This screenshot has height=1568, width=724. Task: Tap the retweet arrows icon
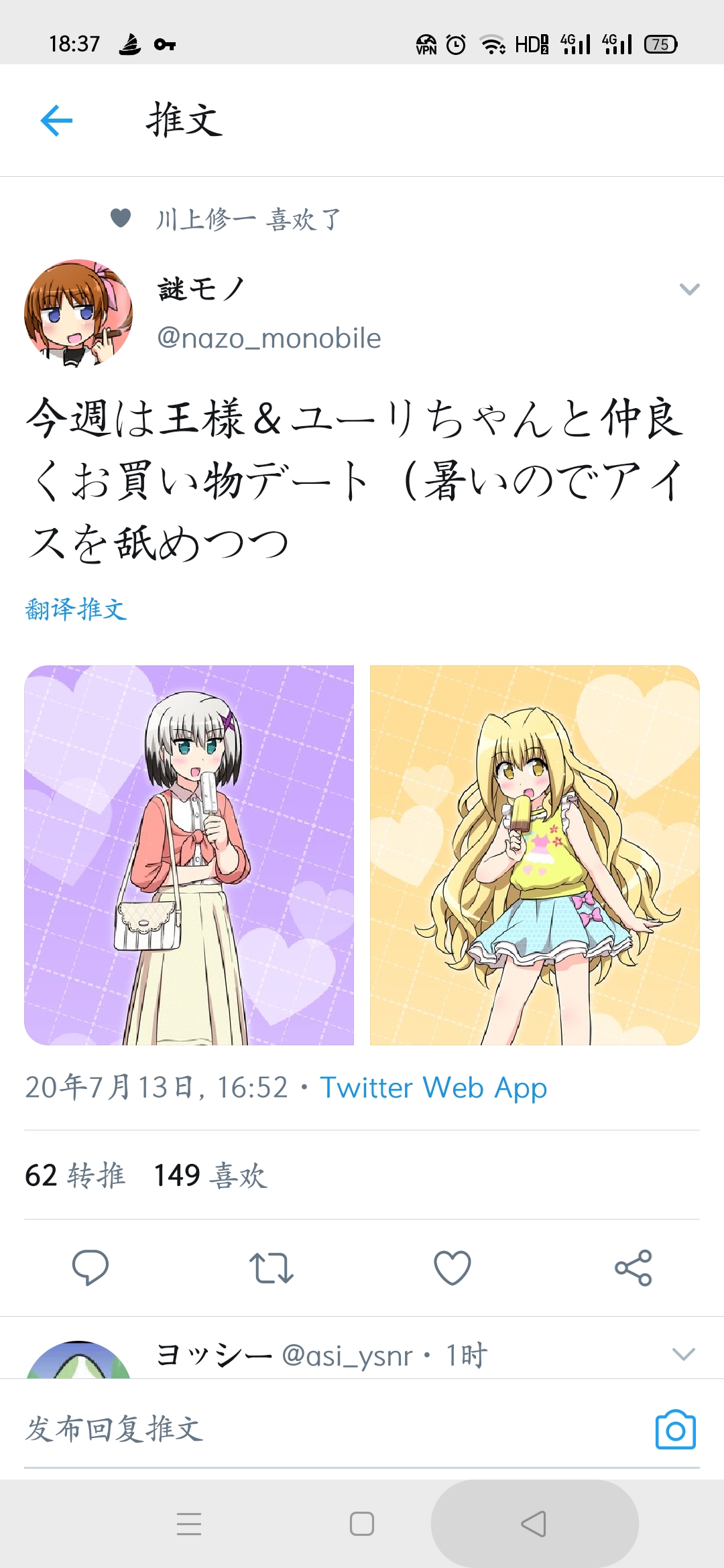point(271,1268)
